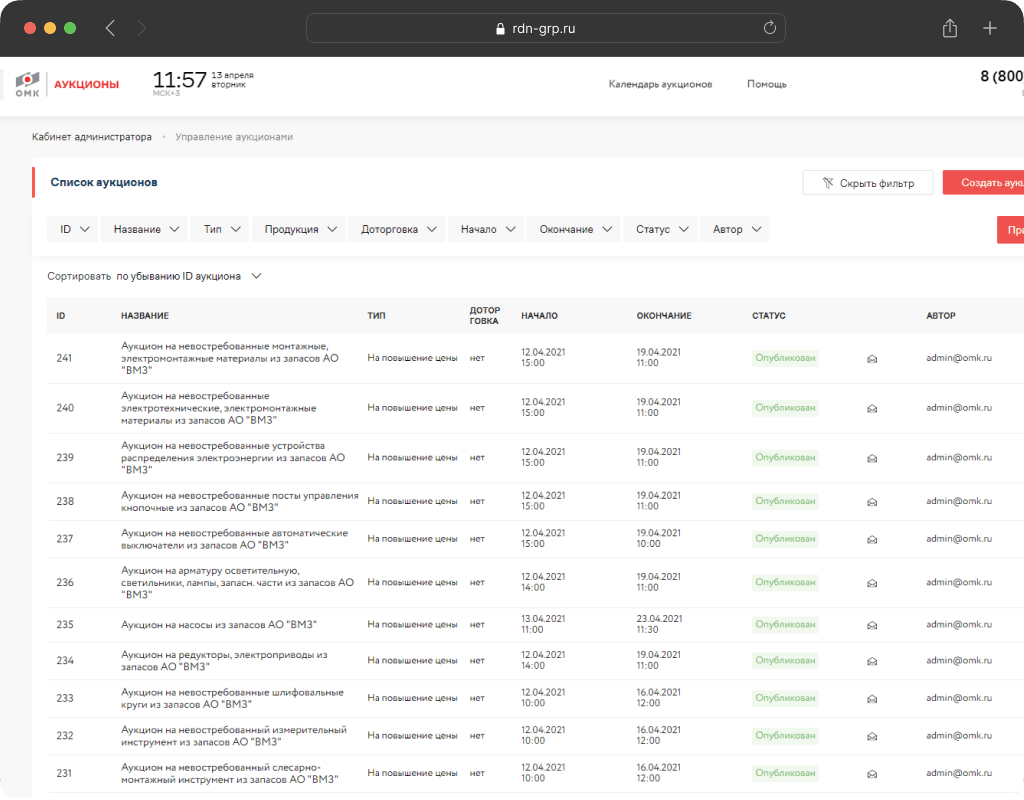The width and height of the screenshot is (1024, 800).
Task: Click the browser share icon
Action: [950, 28]
